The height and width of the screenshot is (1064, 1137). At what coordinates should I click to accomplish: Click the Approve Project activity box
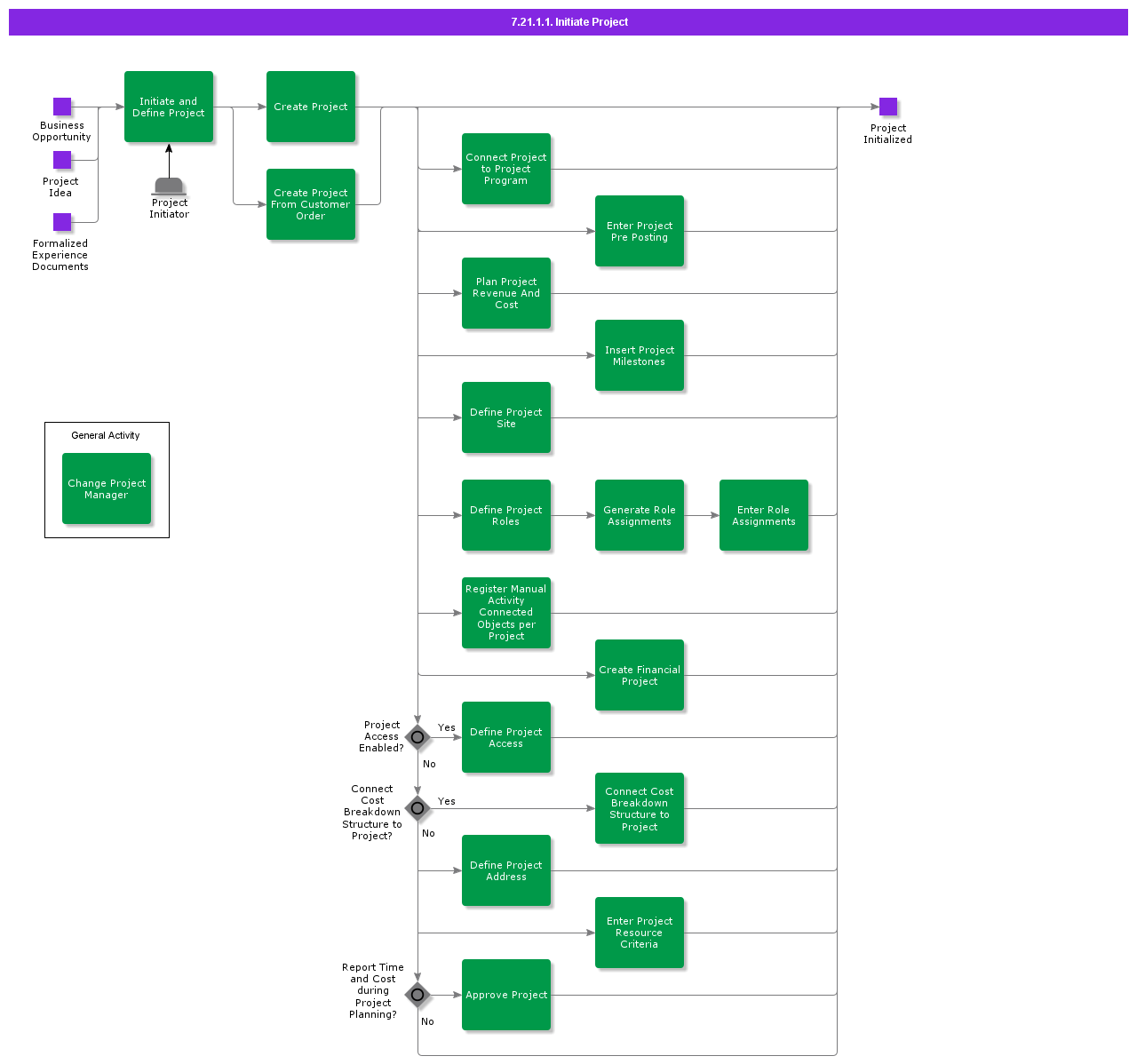[x=506, y=995]
